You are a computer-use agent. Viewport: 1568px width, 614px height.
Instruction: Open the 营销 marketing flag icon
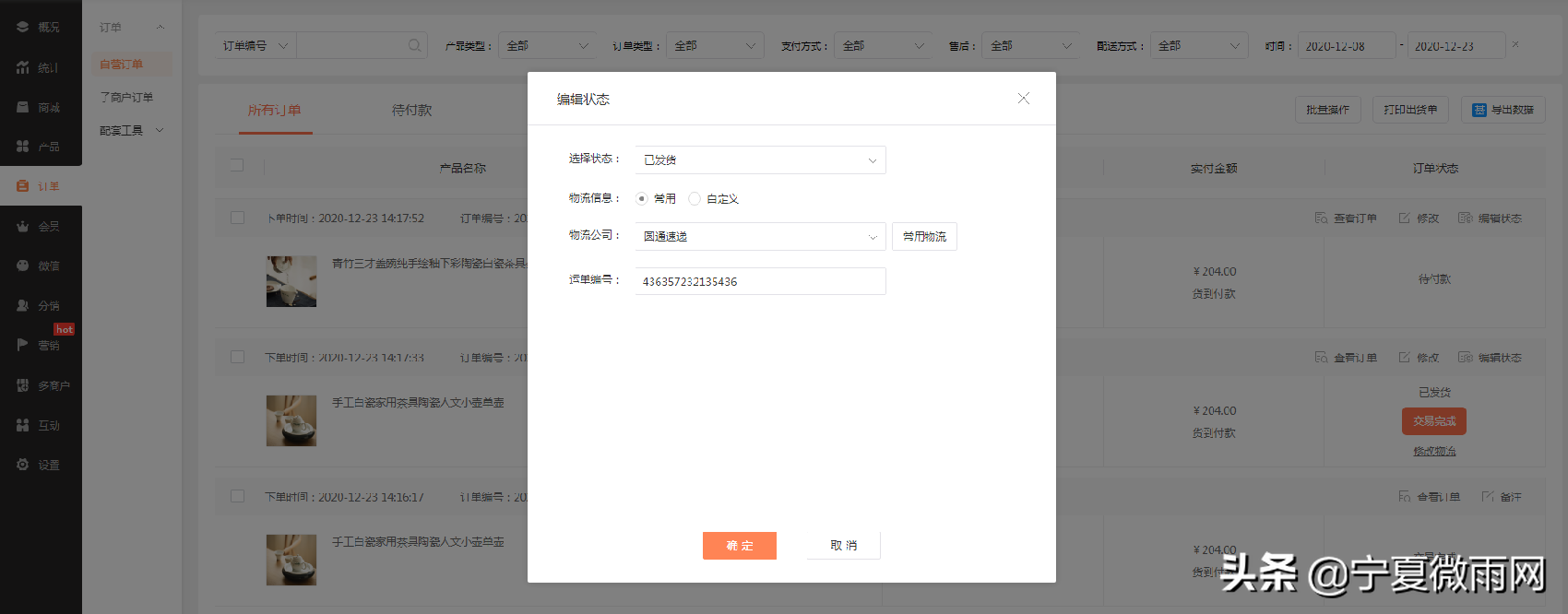pos(23,345)
